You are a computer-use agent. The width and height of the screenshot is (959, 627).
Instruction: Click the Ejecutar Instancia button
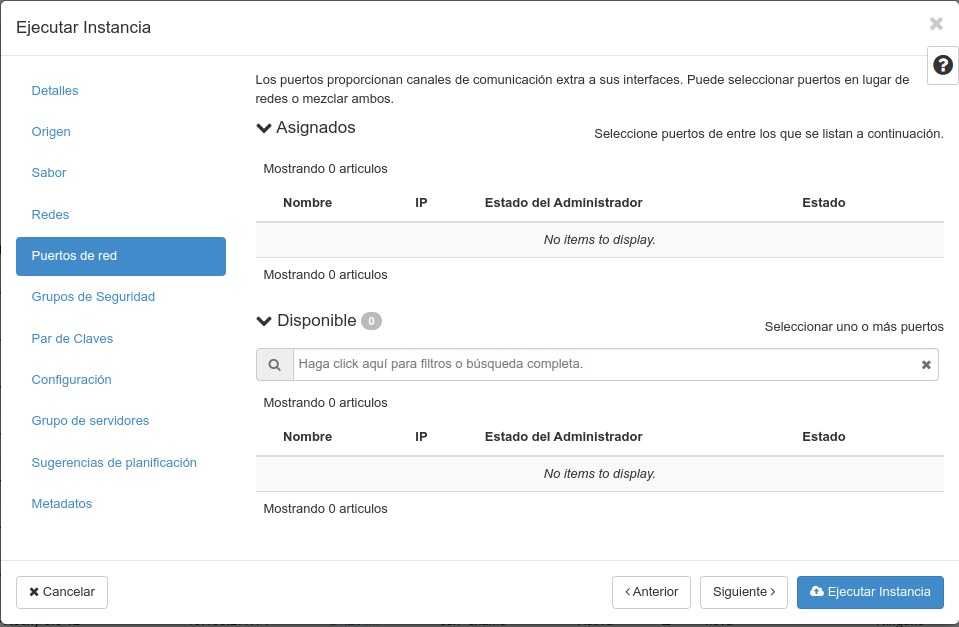tap(870, 592)
